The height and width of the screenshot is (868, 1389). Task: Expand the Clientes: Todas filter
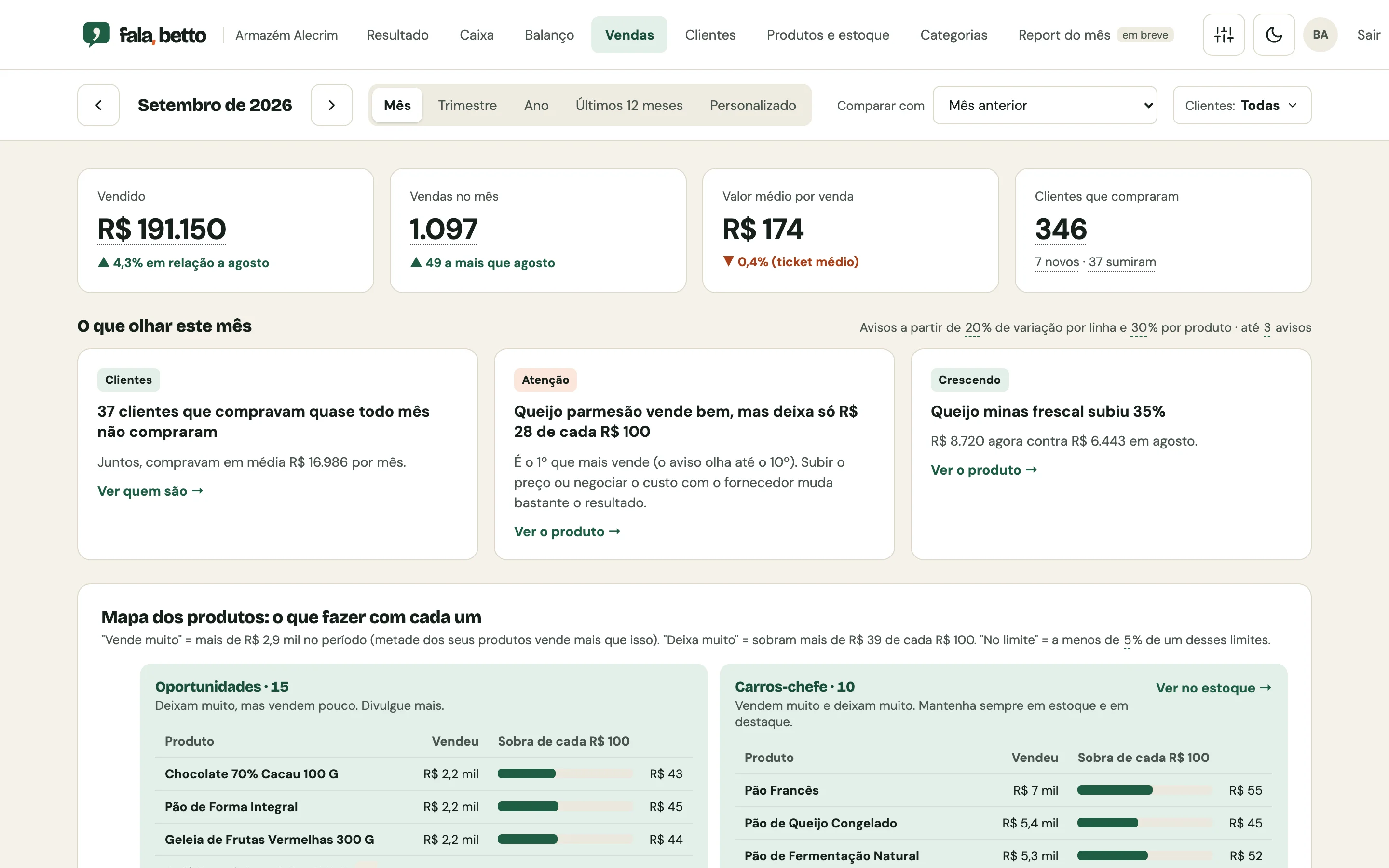tap(1242, 105)
